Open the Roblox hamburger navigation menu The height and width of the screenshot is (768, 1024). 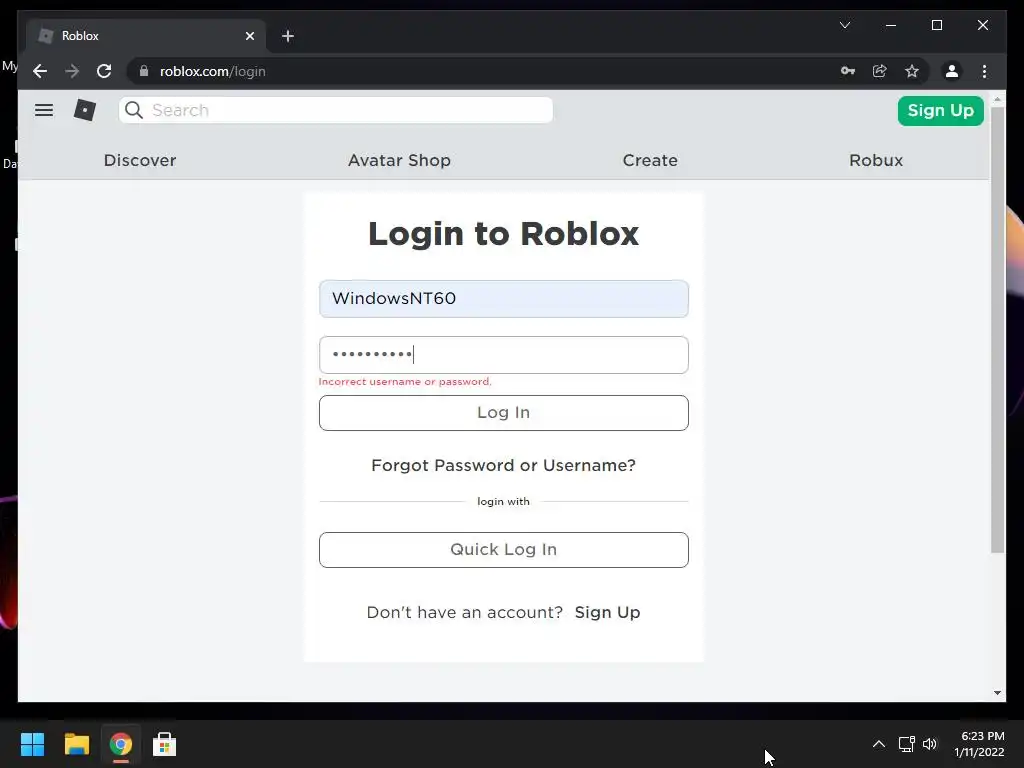point(44,110)
